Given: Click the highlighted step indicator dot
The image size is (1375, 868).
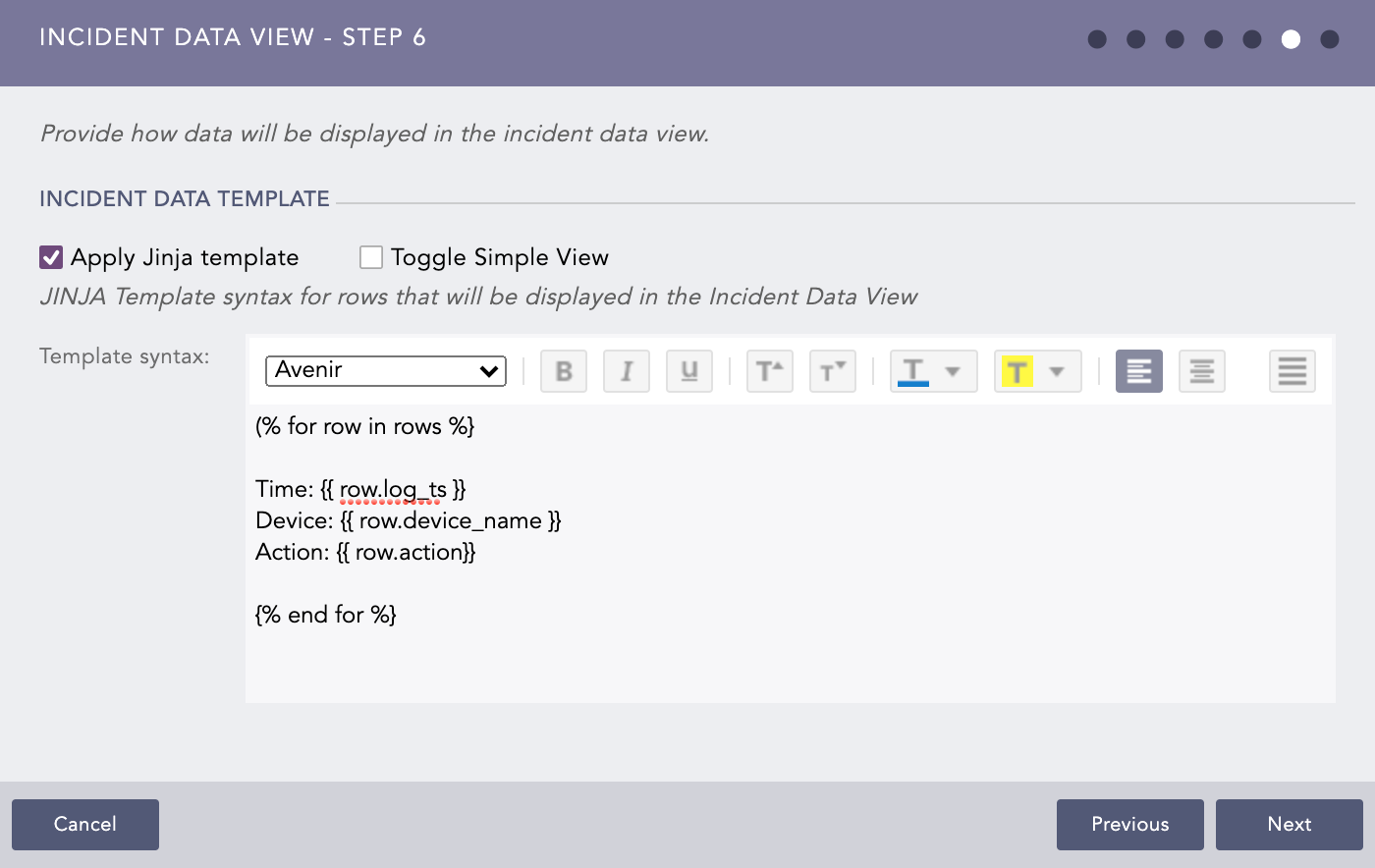Looking at the screenshot, I should pyautogui.click(x=1291, y=39).
